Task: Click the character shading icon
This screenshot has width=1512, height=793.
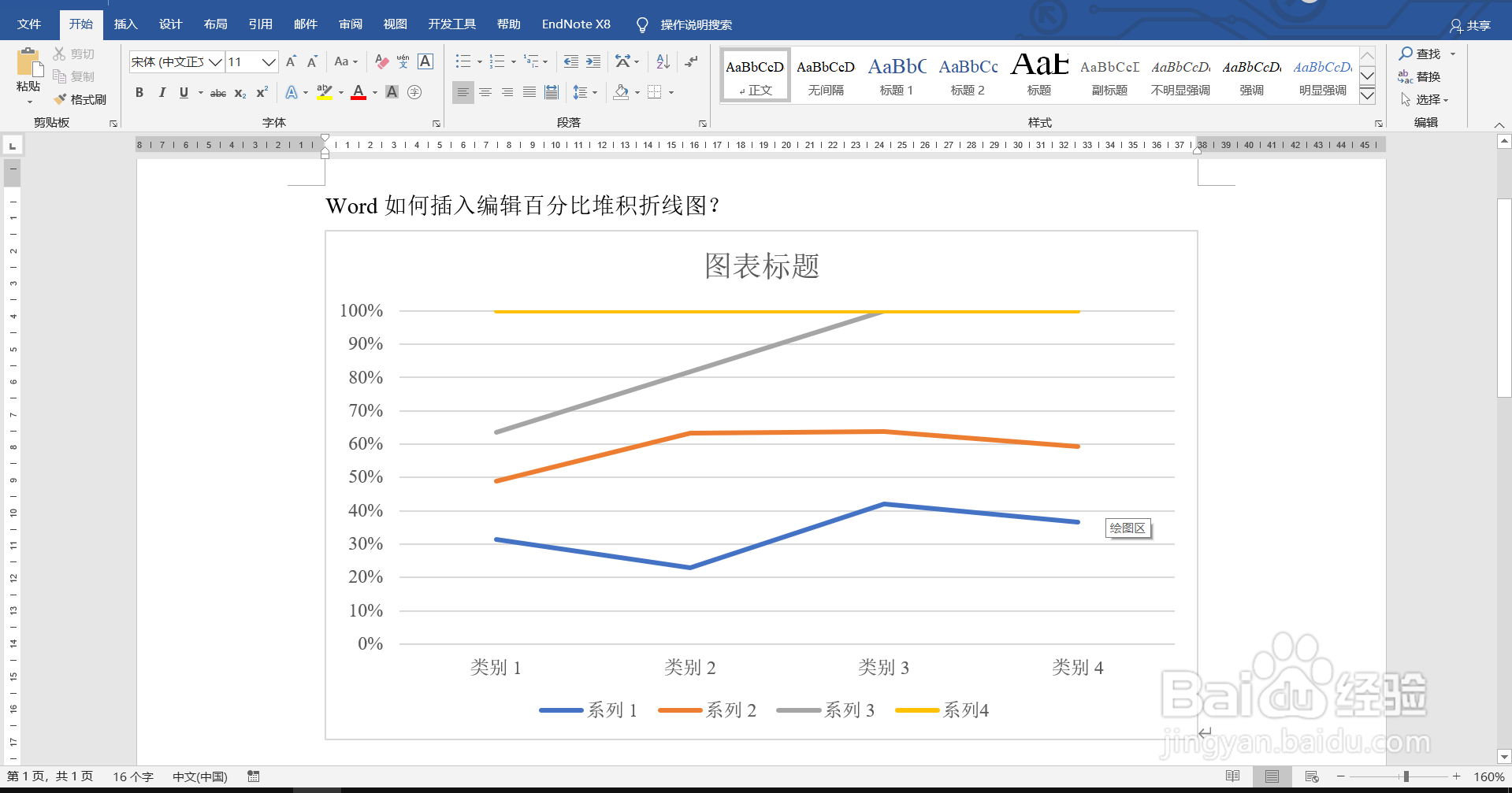Action: click(x=392, y=93)
